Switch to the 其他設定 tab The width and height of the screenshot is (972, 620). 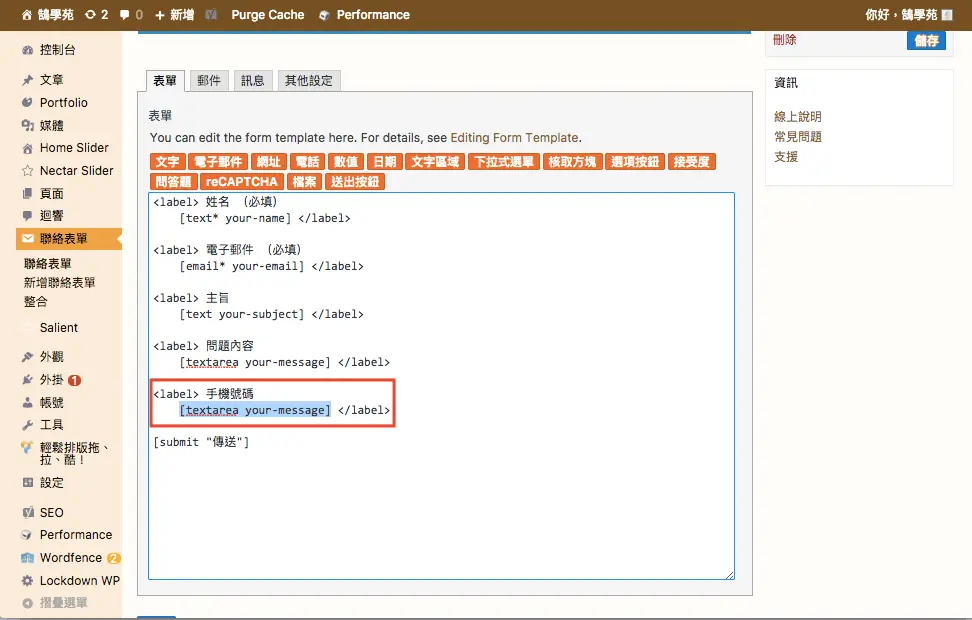click(309, 81)
